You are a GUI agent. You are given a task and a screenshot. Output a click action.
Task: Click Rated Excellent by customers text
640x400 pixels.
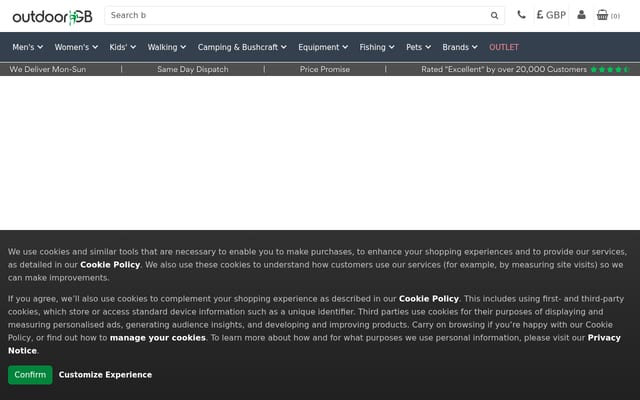tap(504, 69)
